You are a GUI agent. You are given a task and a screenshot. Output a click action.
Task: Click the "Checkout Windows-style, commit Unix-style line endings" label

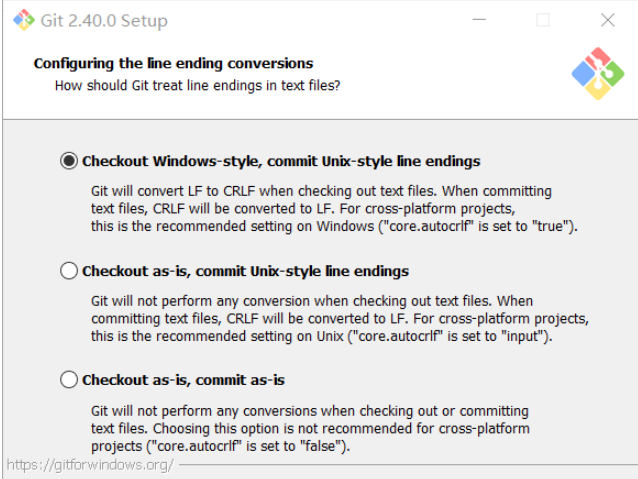coord(281,161)
